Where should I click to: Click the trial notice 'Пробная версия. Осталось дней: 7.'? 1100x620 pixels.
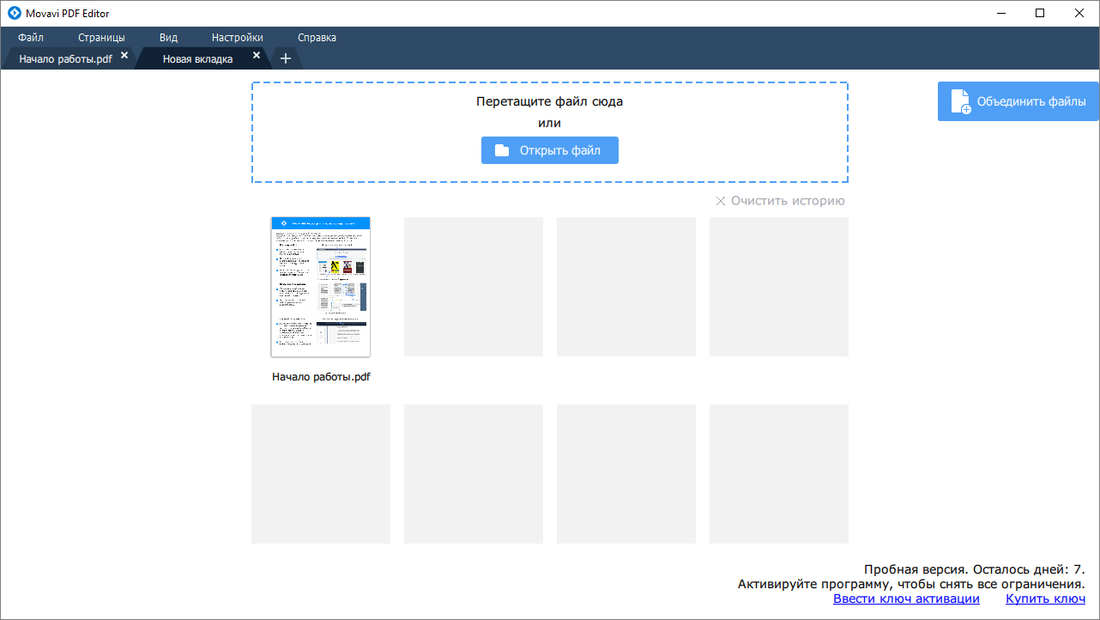(974, 570)
